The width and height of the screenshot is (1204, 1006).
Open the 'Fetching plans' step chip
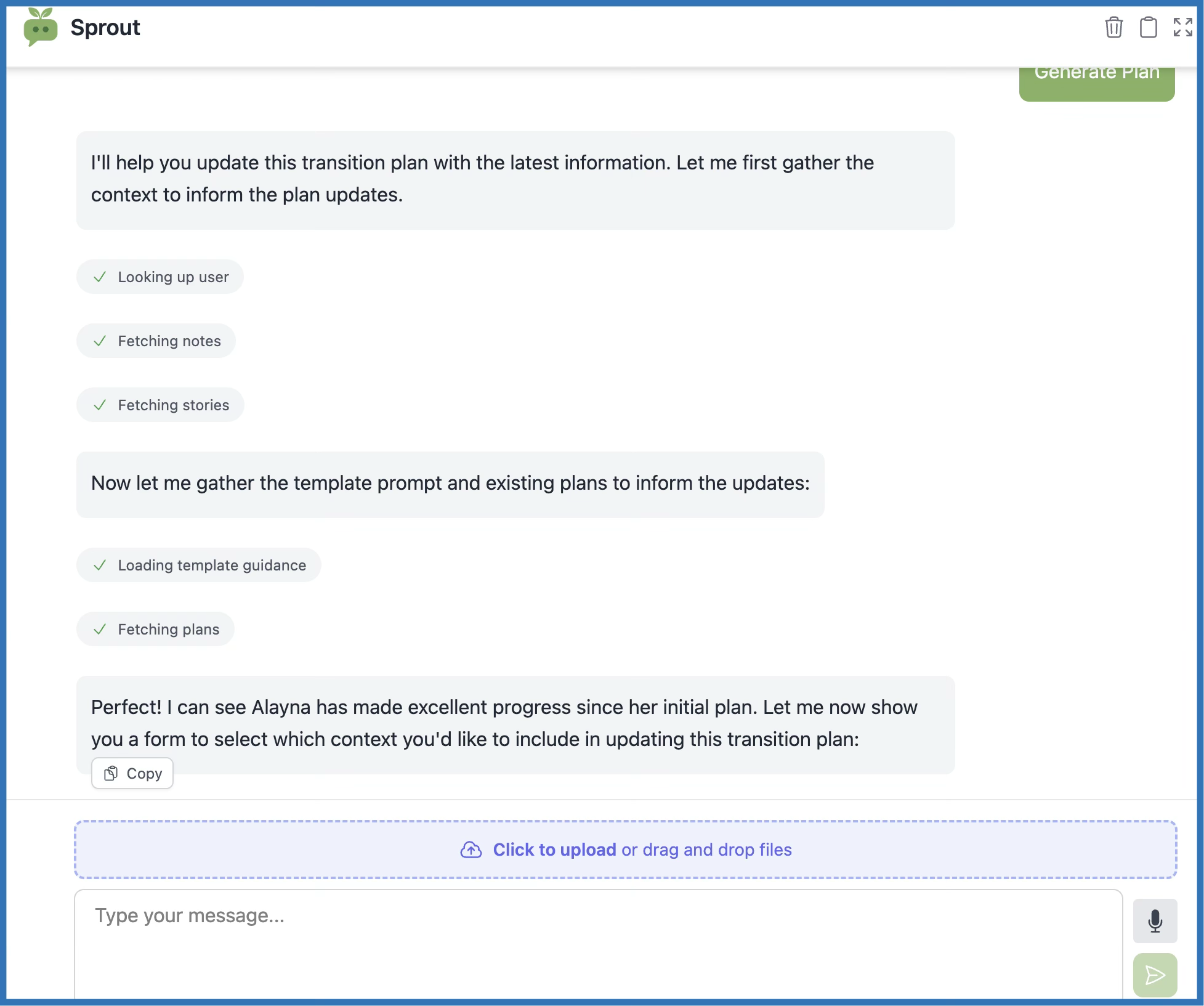point(155,630)
